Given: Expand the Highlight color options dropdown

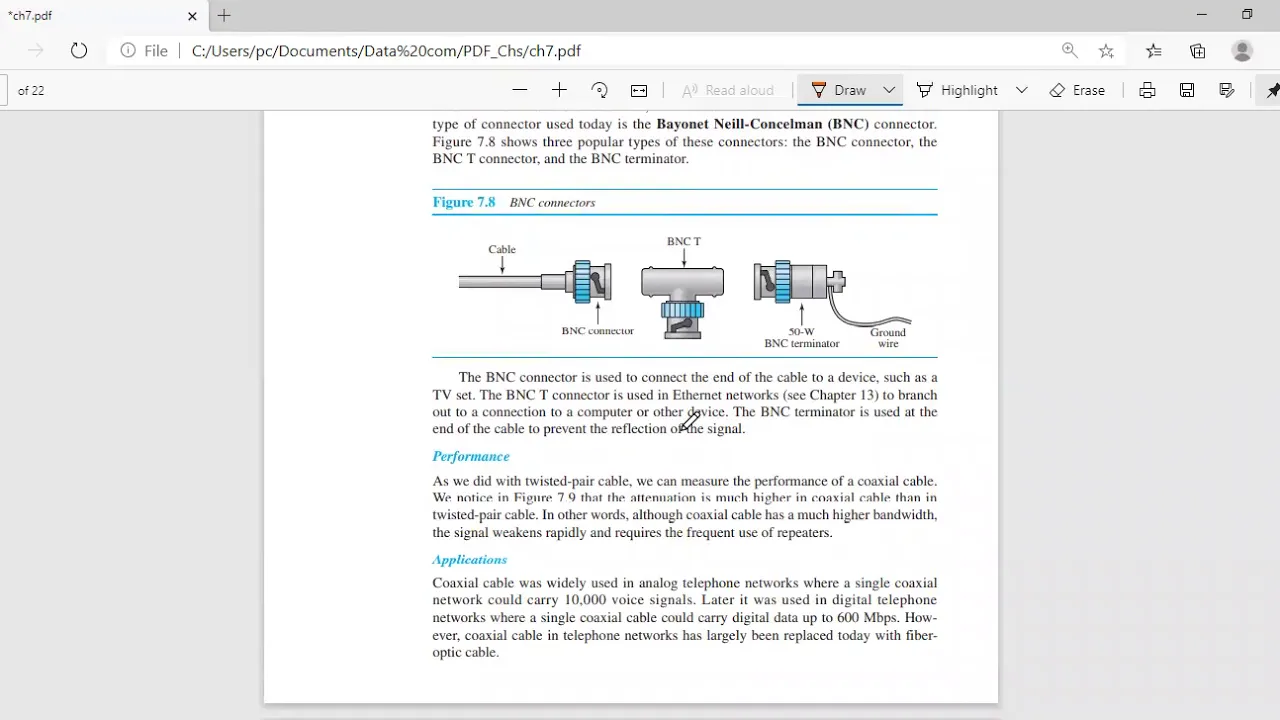Looking at the screenshot, I should (x=1021, y=90).
